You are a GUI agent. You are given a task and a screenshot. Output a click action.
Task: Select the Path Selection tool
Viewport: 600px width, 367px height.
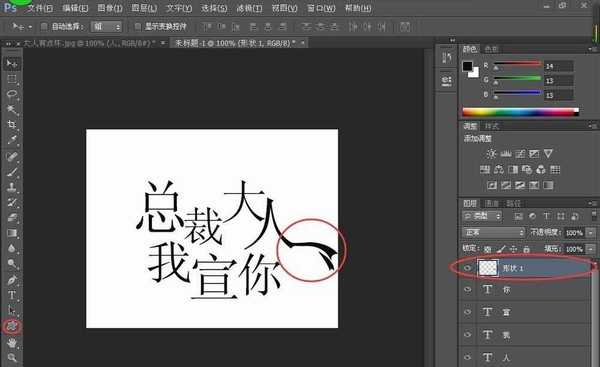[x=12, y=310]
